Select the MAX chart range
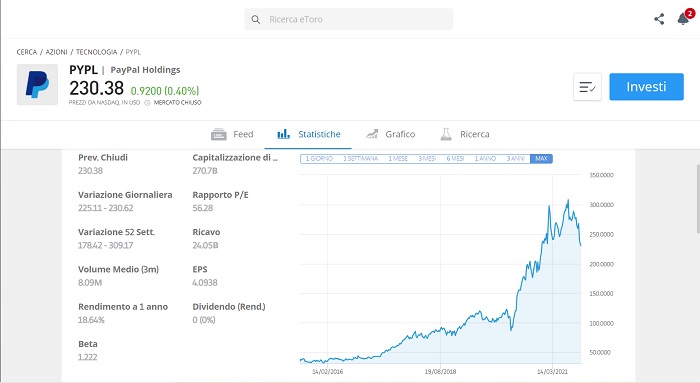 point(541,158)
